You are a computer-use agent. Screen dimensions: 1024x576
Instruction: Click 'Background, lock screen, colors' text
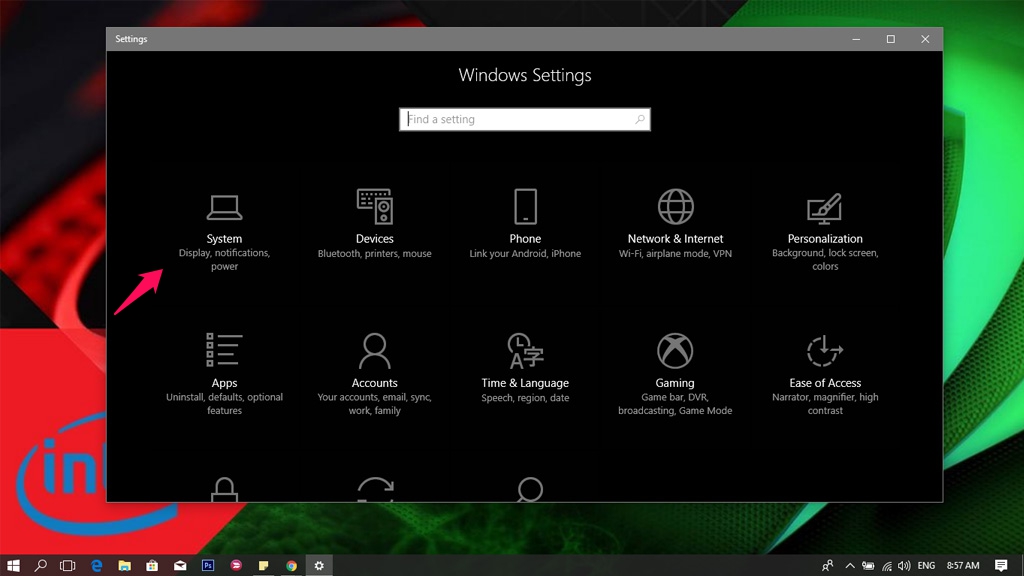825,259
